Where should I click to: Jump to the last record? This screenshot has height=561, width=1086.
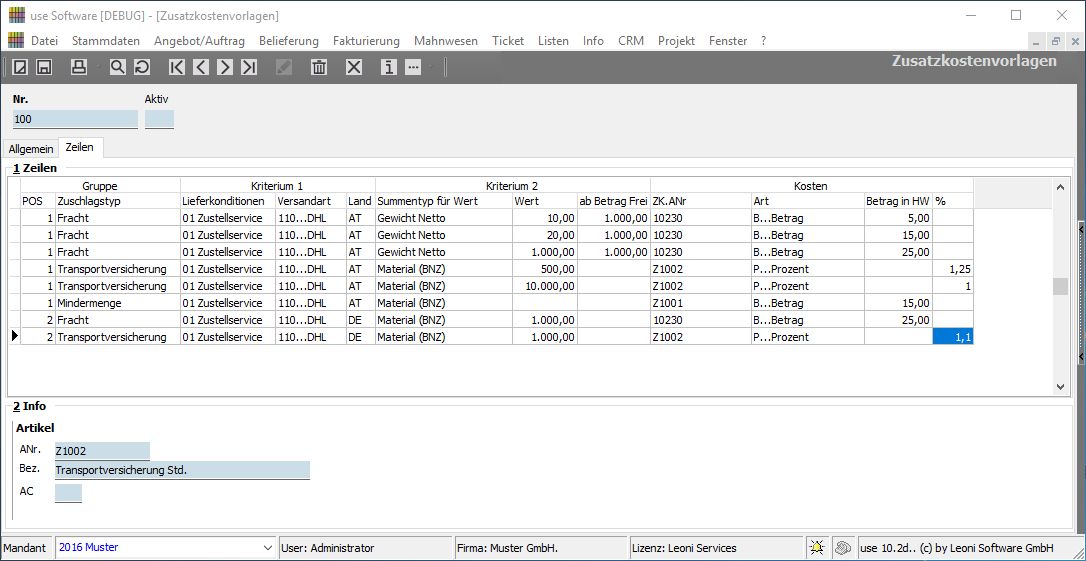tap(249, 67)
